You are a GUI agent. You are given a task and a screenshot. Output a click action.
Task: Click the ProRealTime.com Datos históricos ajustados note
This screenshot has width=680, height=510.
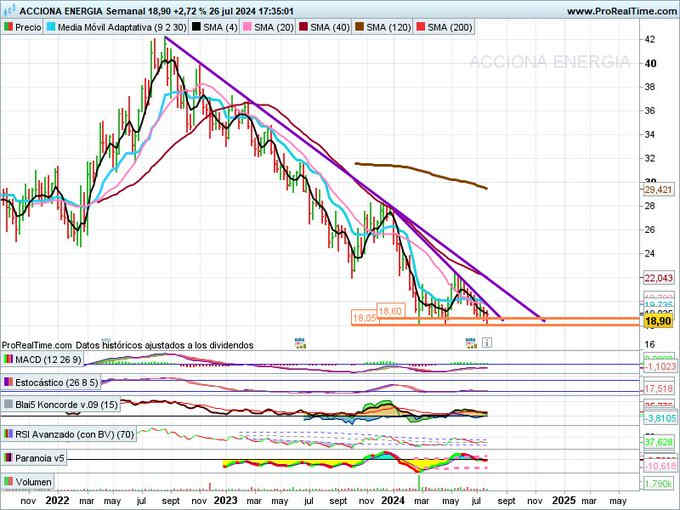coord(128,345)
